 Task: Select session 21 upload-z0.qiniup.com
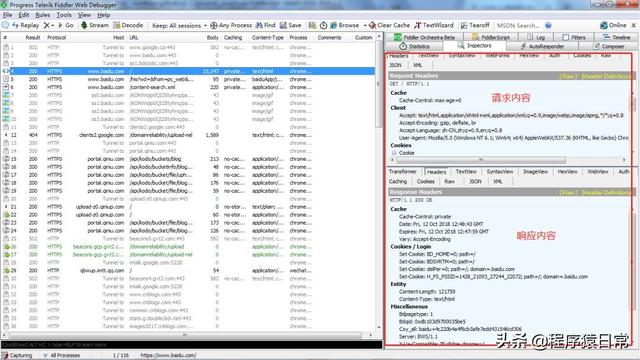(188, 207)
